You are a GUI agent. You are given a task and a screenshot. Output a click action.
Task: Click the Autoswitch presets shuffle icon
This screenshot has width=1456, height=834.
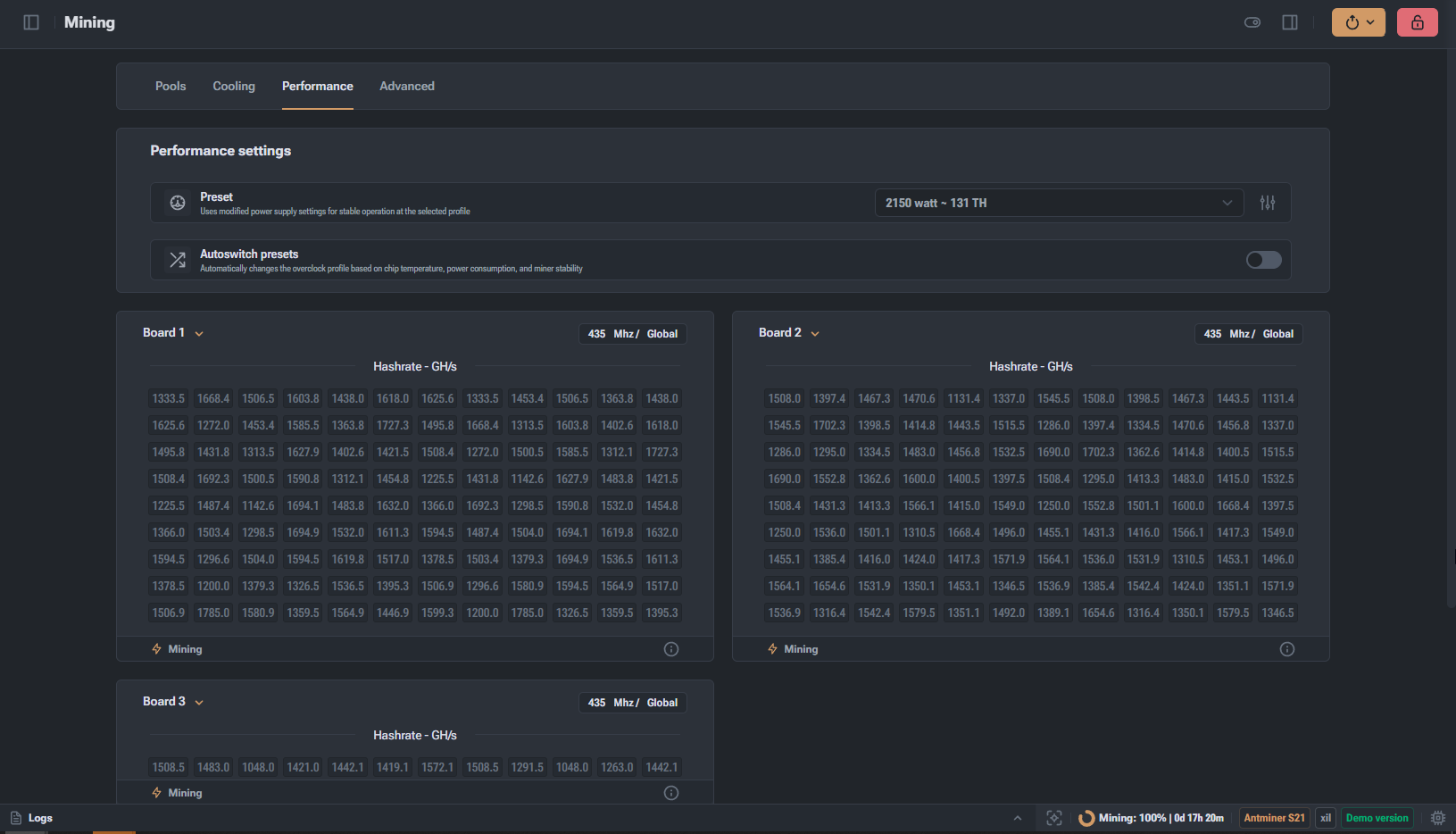[178, 260]
